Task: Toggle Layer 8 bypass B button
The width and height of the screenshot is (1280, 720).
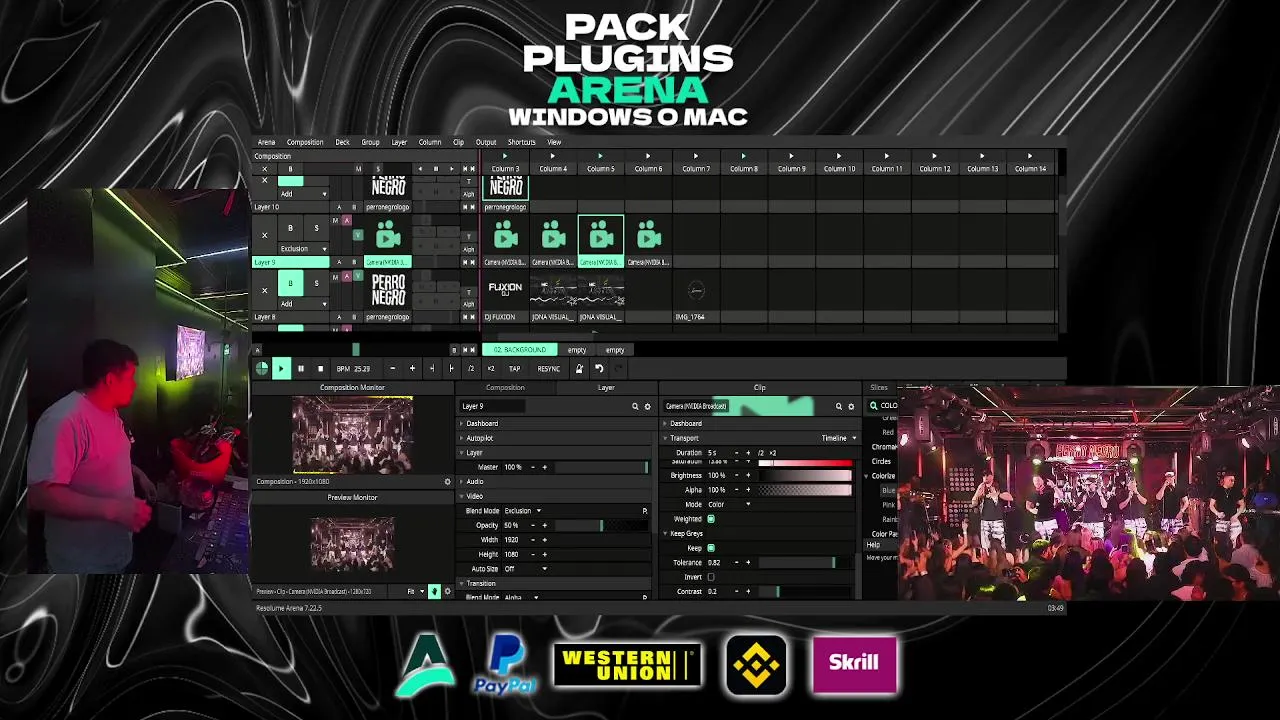Action: pyautogui.click(x=290, y=283)
